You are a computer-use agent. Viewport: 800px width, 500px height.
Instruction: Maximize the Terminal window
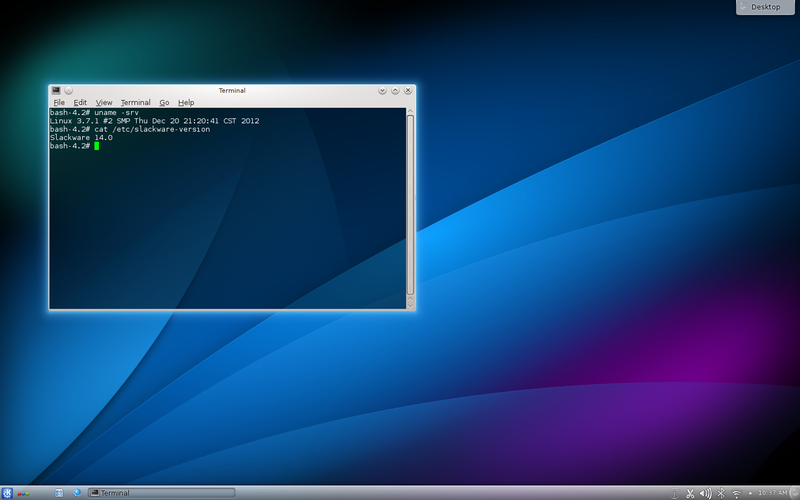point(395,90)
